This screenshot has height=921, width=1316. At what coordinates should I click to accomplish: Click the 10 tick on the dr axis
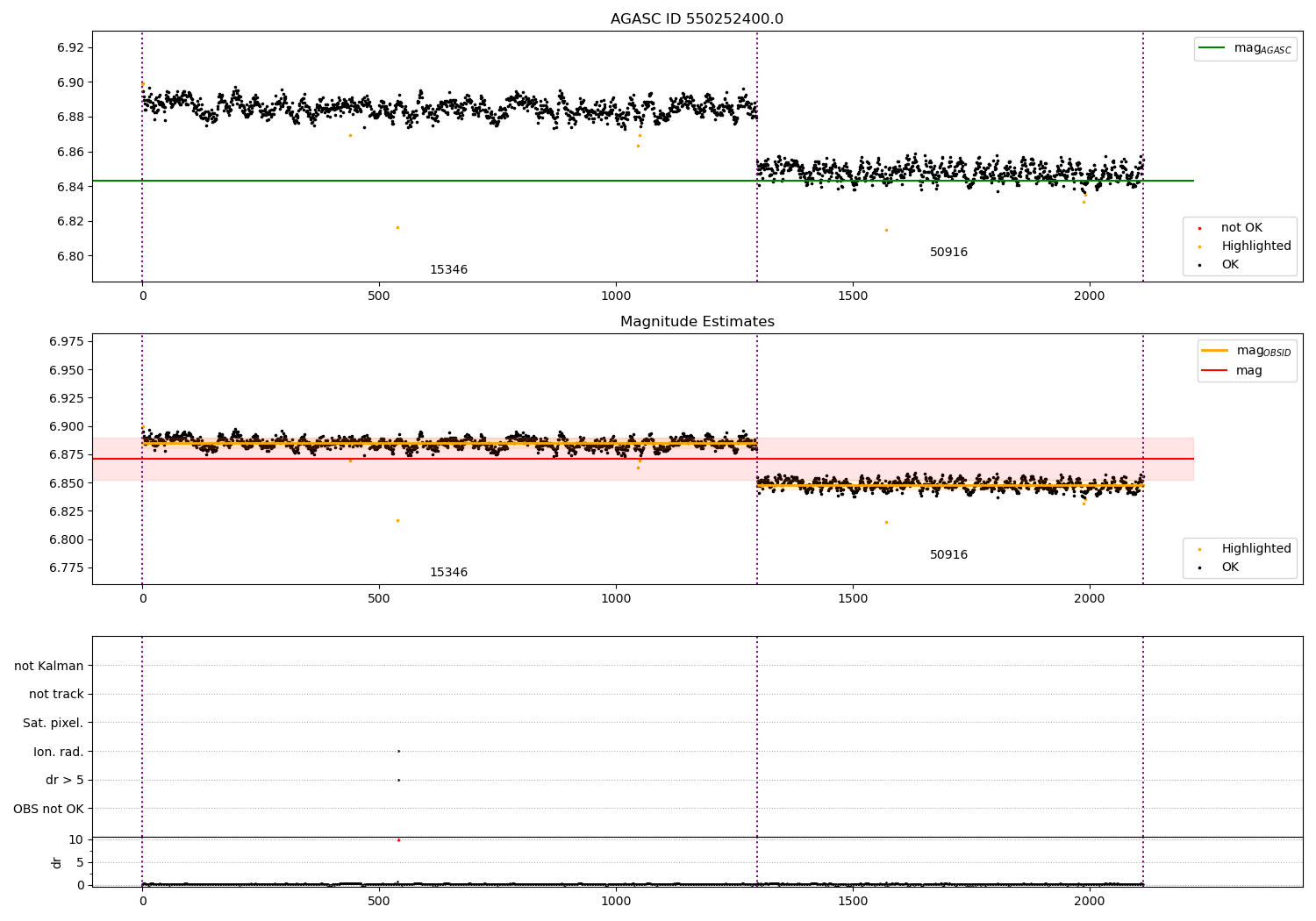coord(76,839)
